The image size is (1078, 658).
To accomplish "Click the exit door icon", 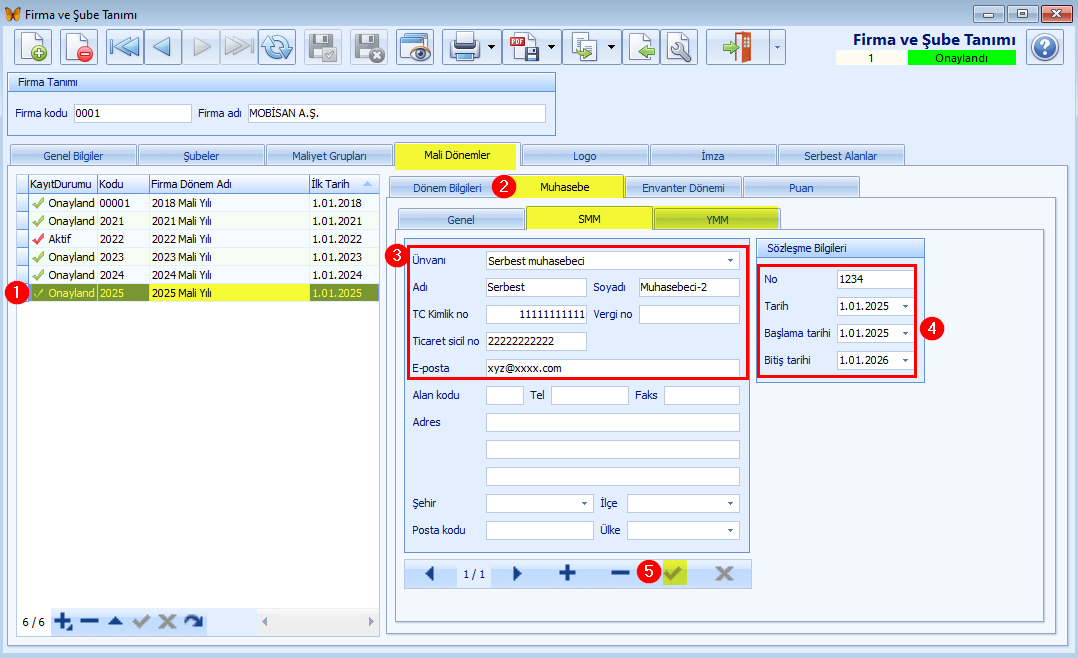I will pyautogui.click(x=737, y=47).
